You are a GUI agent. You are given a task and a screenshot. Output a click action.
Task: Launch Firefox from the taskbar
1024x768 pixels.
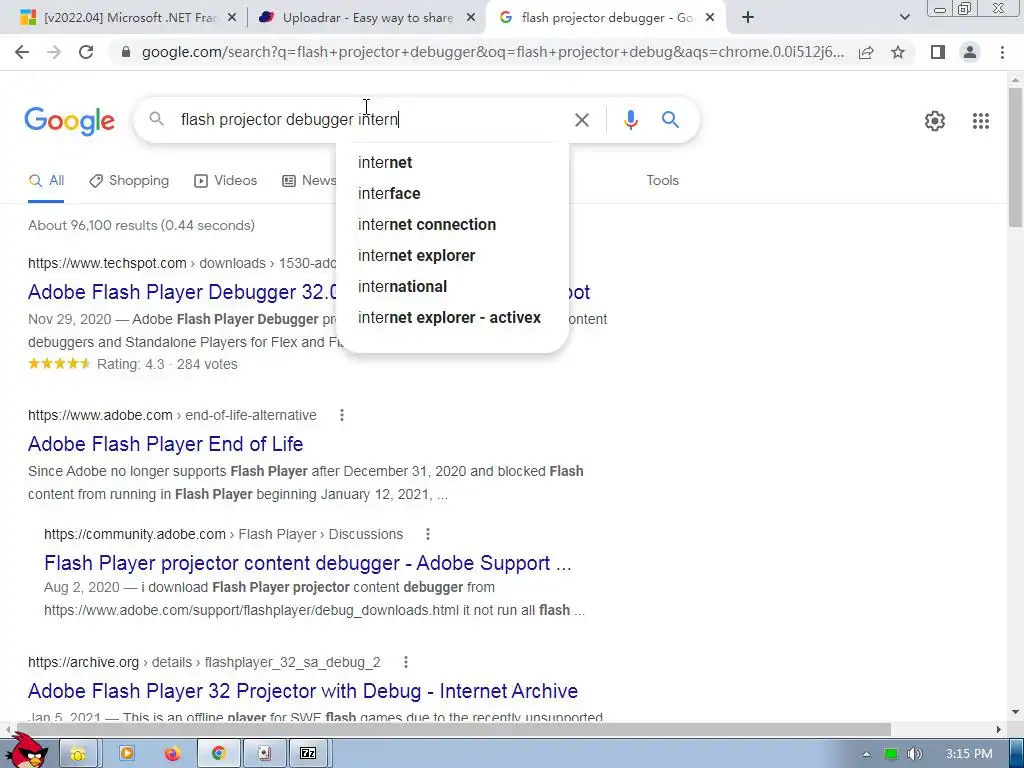tap(172, 754)
